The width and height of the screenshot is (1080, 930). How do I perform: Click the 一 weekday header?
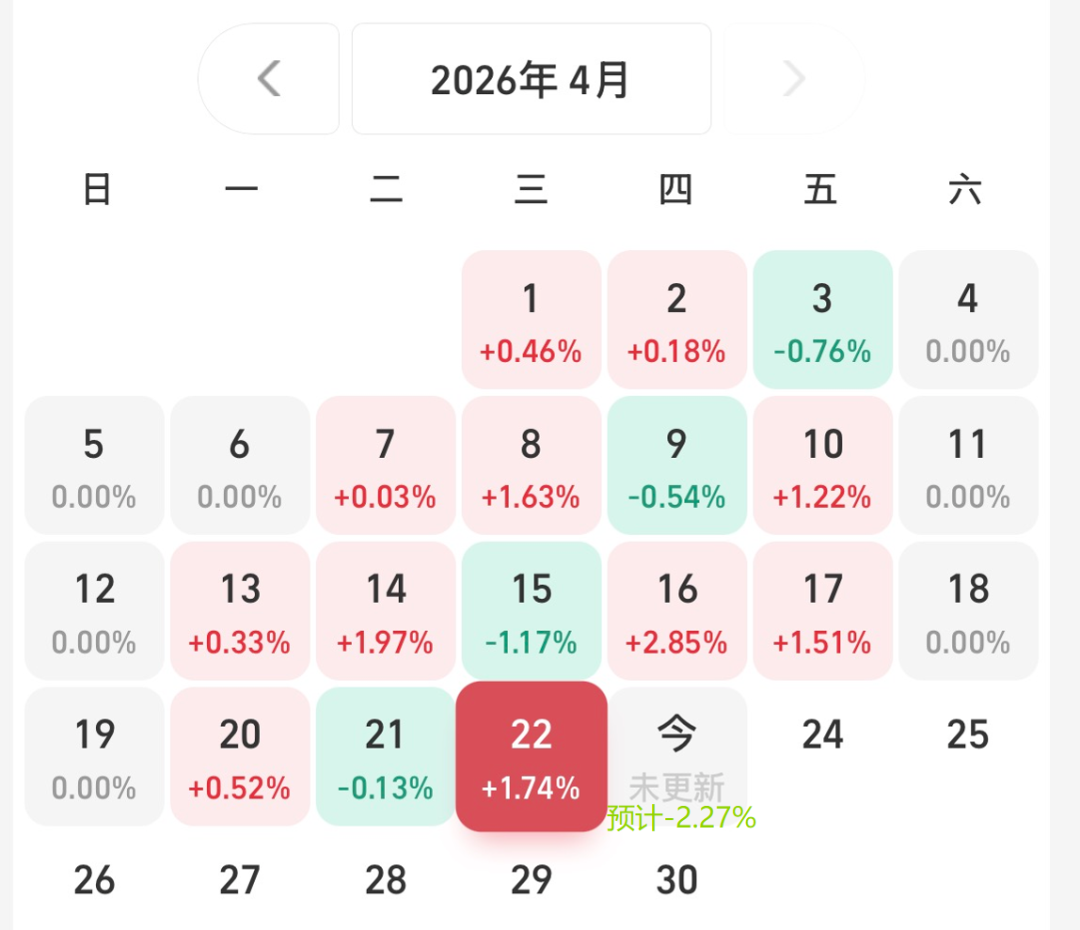pos(242,189)
